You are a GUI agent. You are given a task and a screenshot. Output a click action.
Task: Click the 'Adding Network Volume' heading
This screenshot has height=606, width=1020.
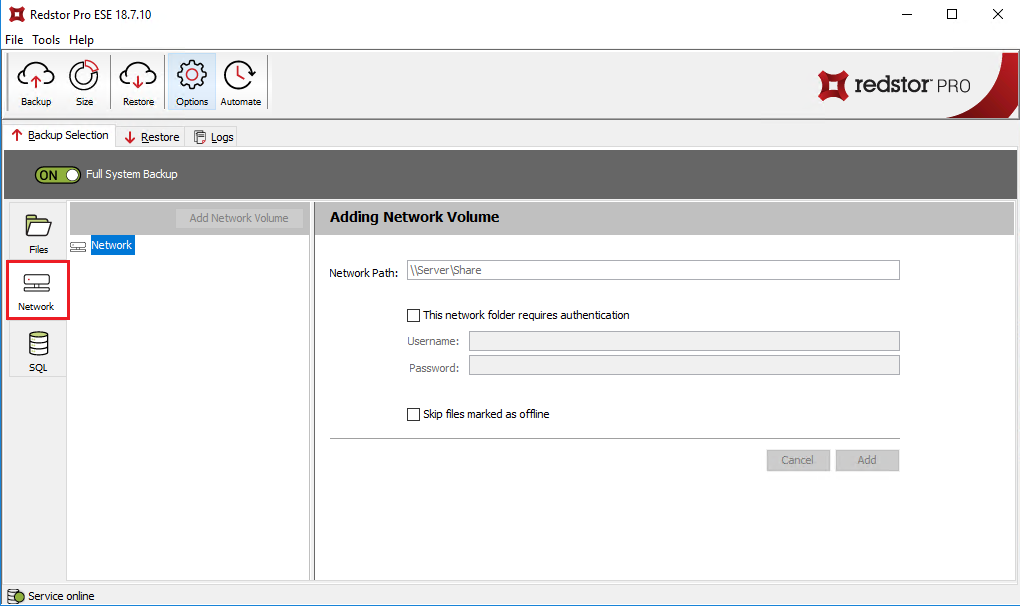[414, 217]
